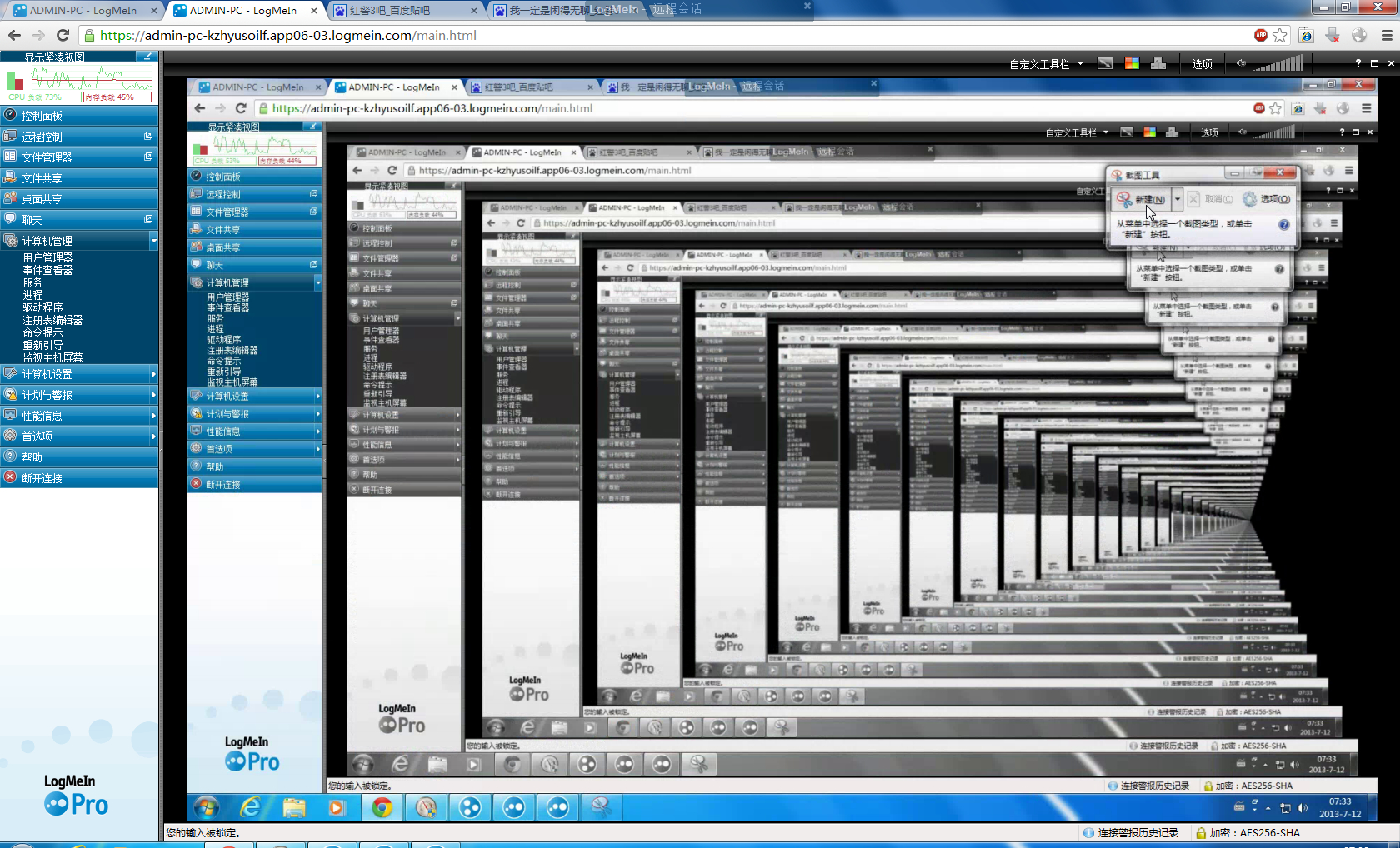Open 文件管理器 in outer sidebar

pyautogui.click(x=79, y=157)
